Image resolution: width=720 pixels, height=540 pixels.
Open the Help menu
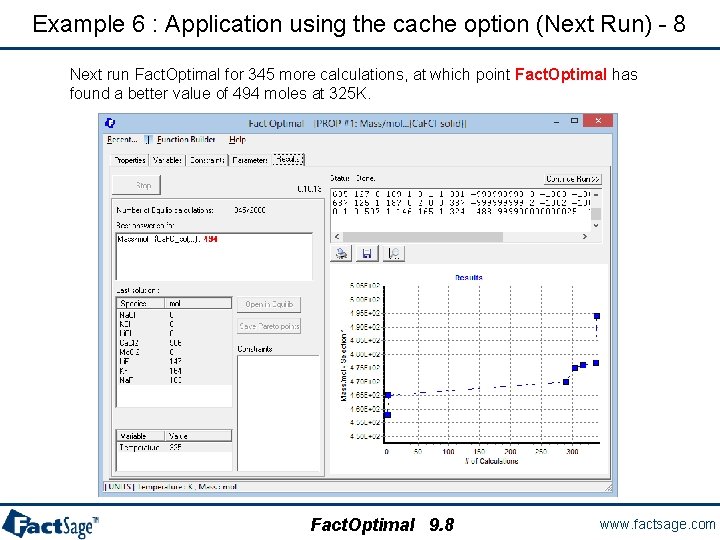click(237, 140)
